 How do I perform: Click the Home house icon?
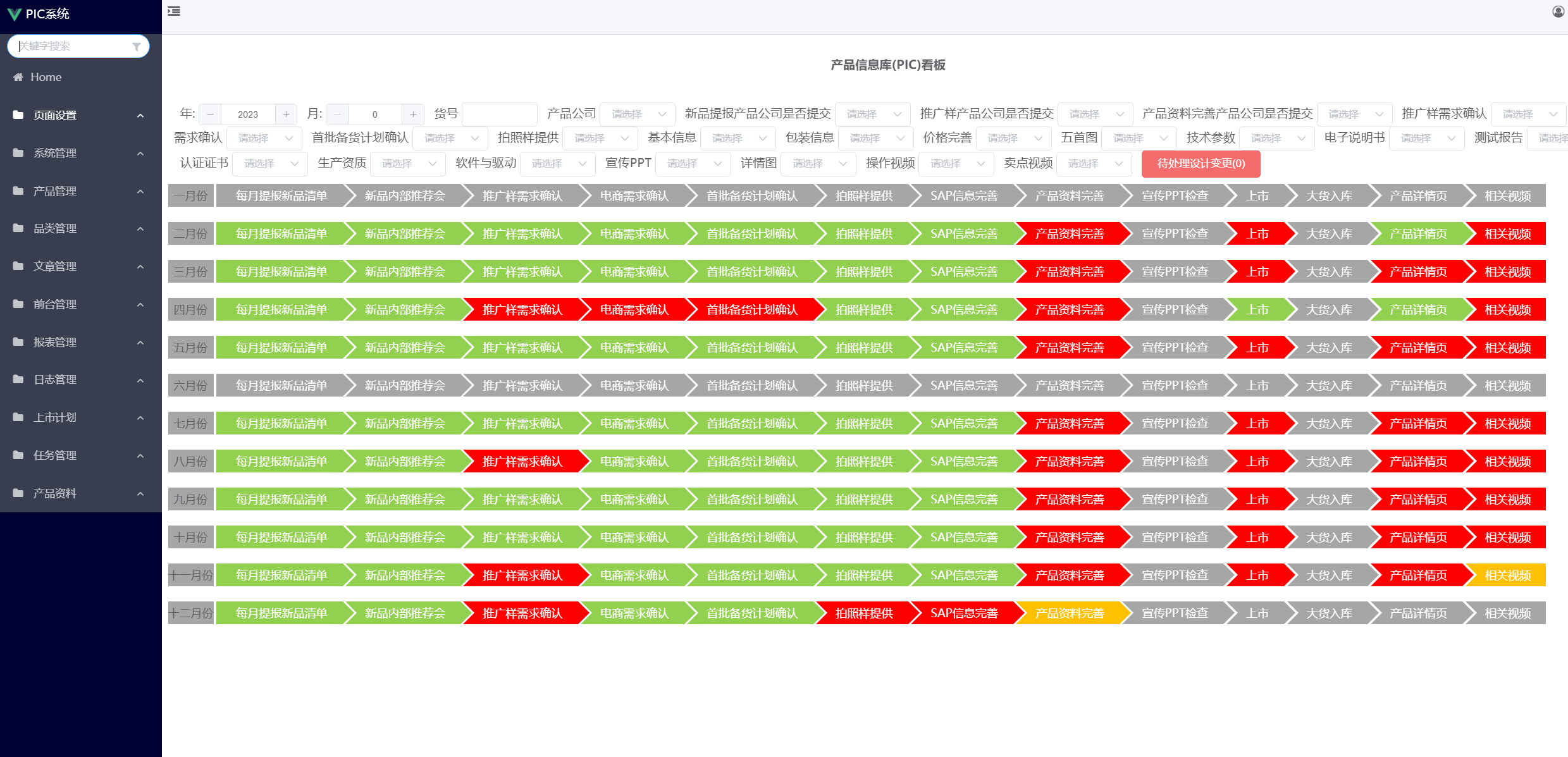(x=18, y=77)
